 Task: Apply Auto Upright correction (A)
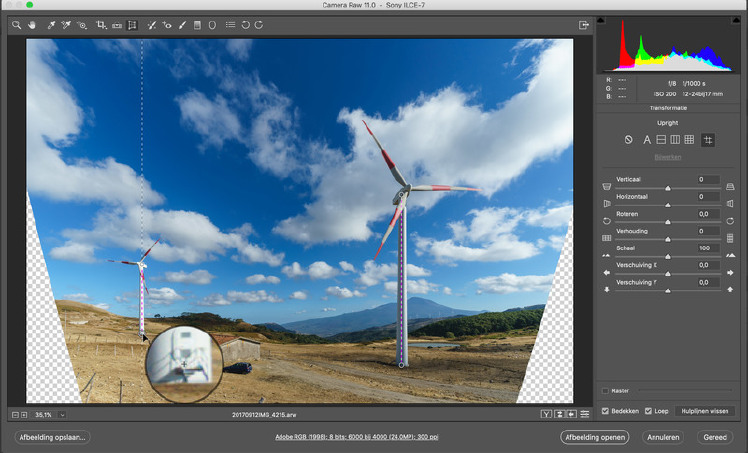tap(646, 140)
